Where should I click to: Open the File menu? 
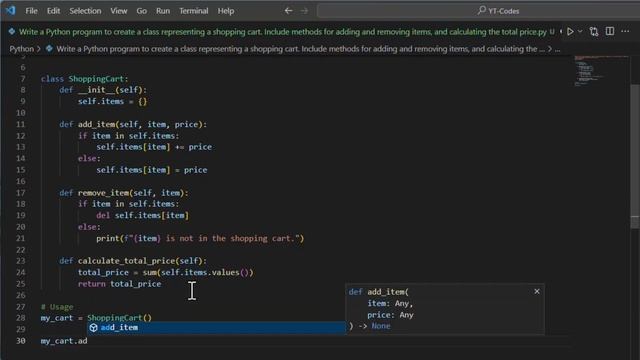[31, 11]
